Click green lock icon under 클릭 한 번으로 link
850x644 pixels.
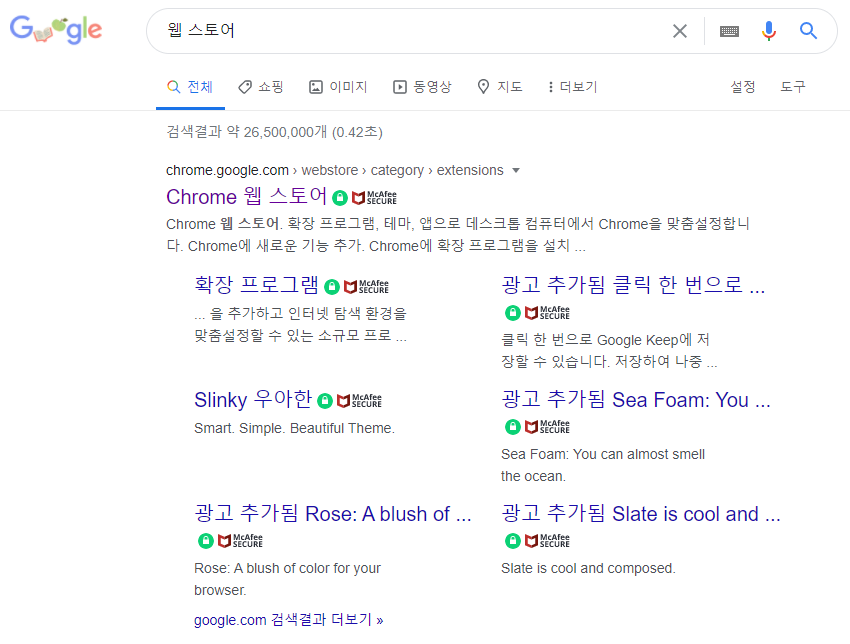click(513, 313)
